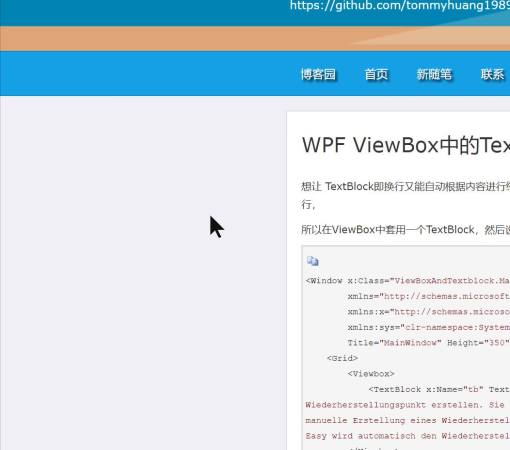
Task: Click the TextBlock x:Name="tb" line
Action: [439, 389]
